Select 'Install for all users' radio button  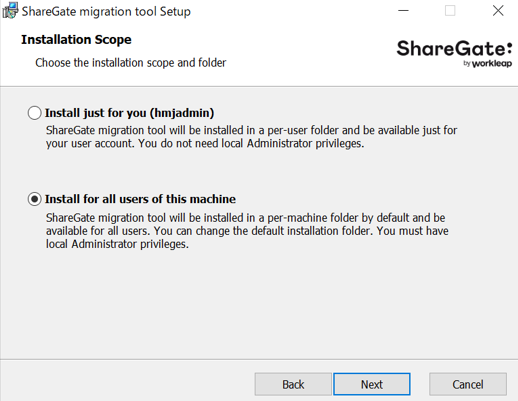(x=34, y=199)
